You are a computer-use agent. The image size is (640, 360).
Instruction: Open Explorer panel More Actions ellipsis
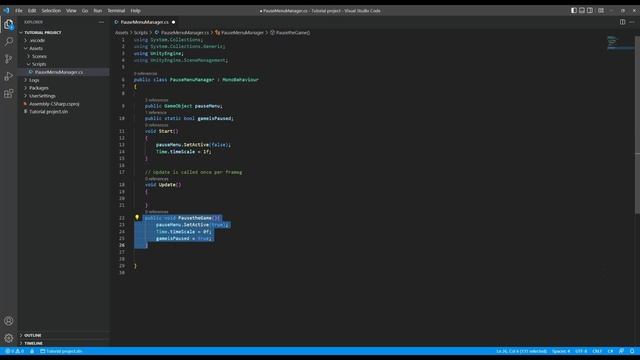click(101, 22)
